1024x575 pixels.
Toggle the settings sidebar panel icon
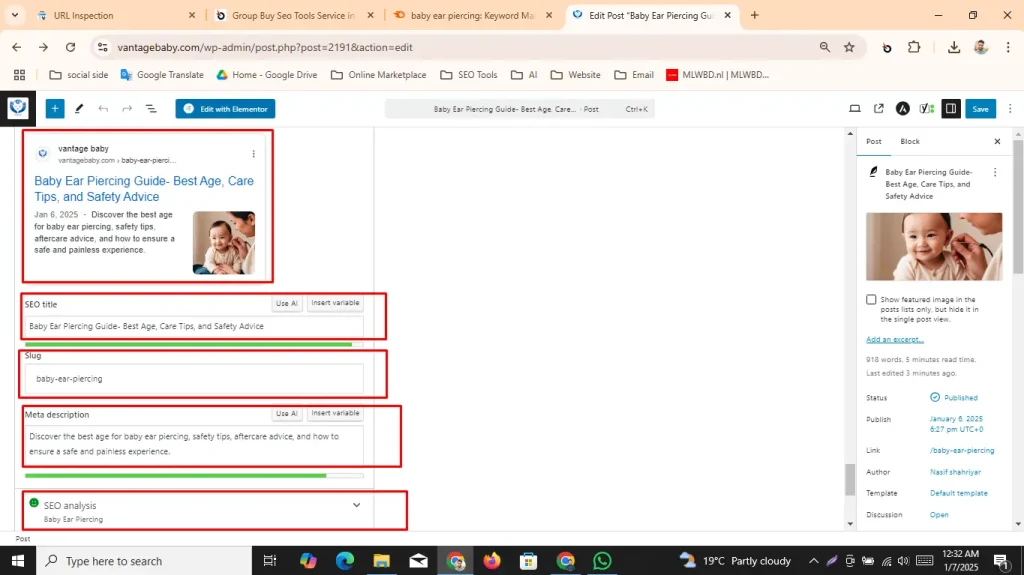click(x=951, y=109)
